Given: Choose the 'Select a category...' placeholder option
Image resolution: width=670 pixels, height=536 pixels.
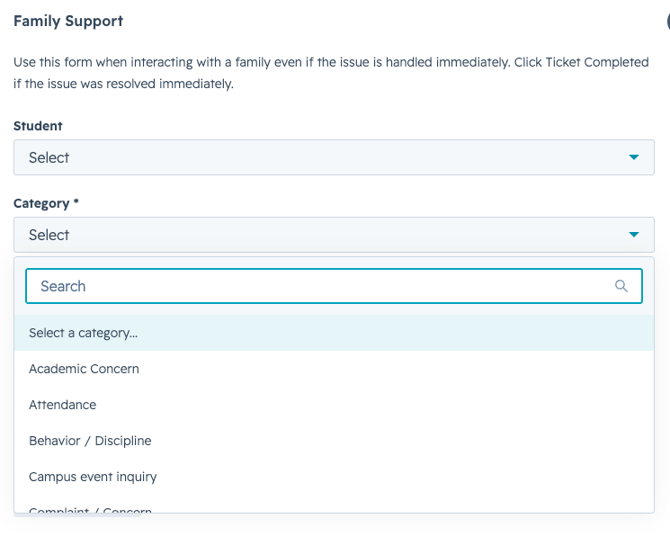Looking at the screenshot, I should (x=334, y=333).
